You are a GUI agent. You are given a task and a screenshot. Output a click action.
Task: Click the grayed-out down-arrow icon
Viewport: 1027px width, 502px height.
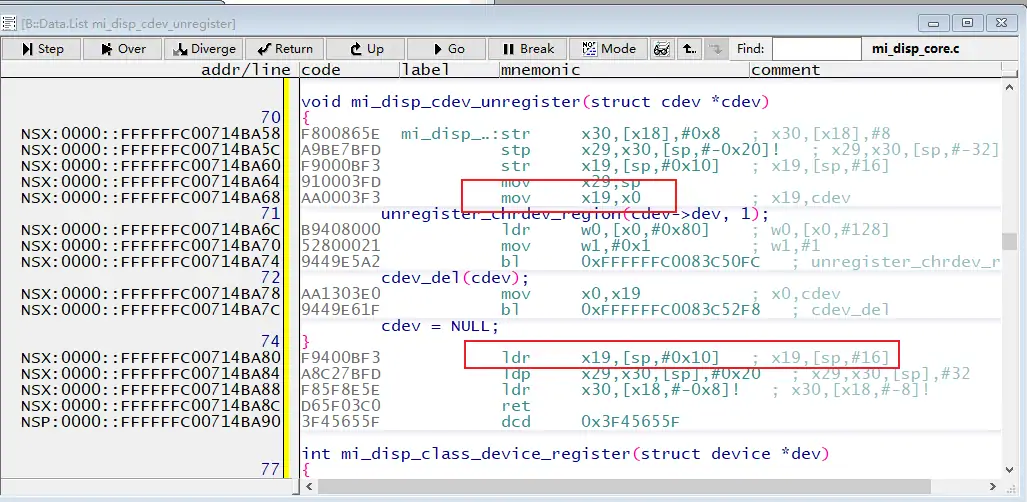click(x=716, y=48)
